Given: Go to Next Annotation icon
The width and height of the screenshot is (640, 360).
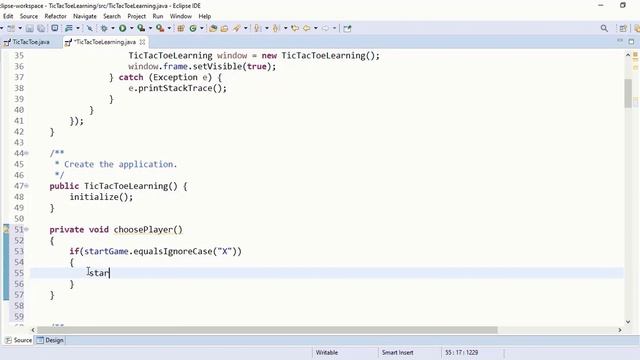Looking at the screenshot, I should click(257, 28).
